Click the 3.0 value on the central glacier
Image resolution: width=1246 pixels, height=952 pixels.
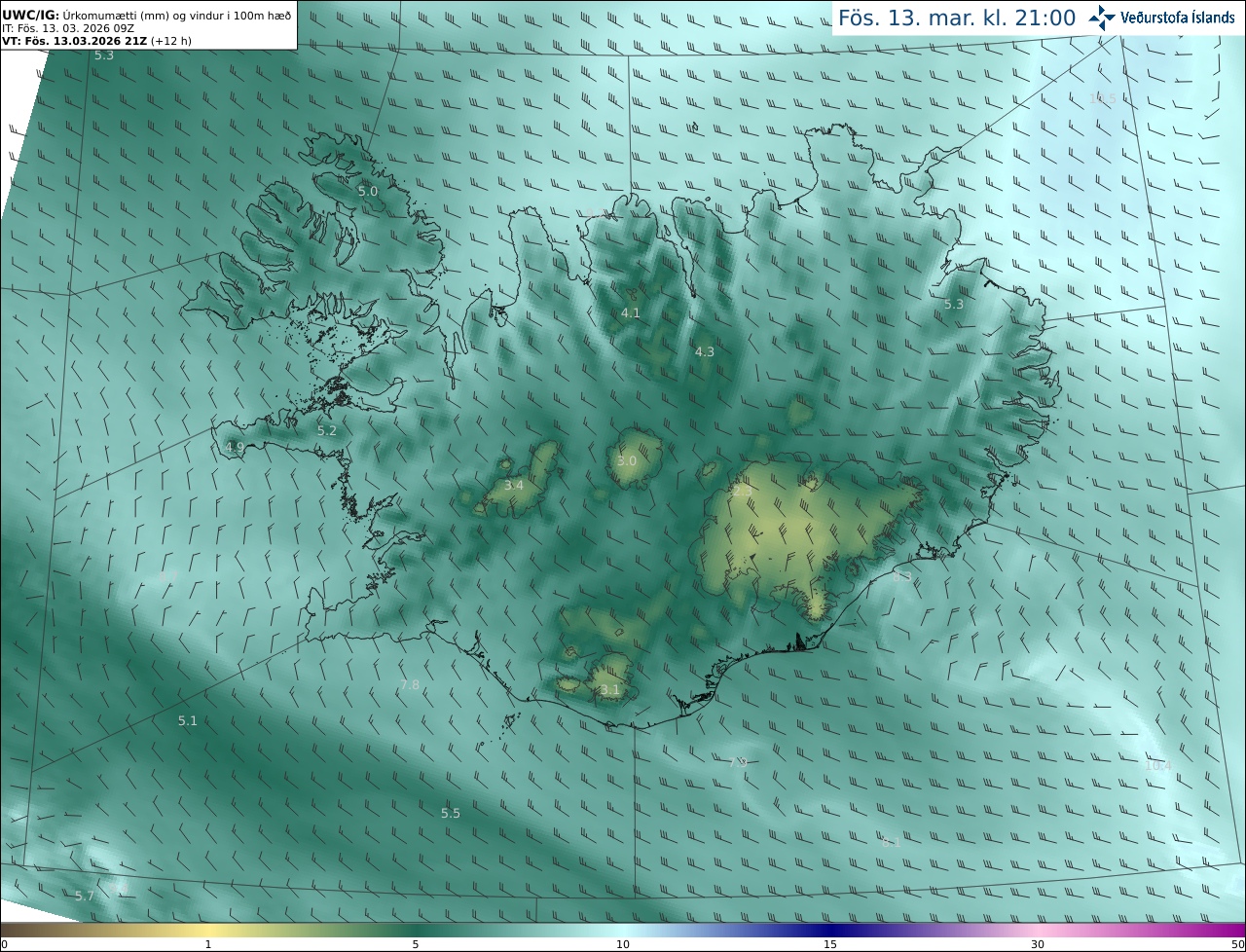point(627,461)
